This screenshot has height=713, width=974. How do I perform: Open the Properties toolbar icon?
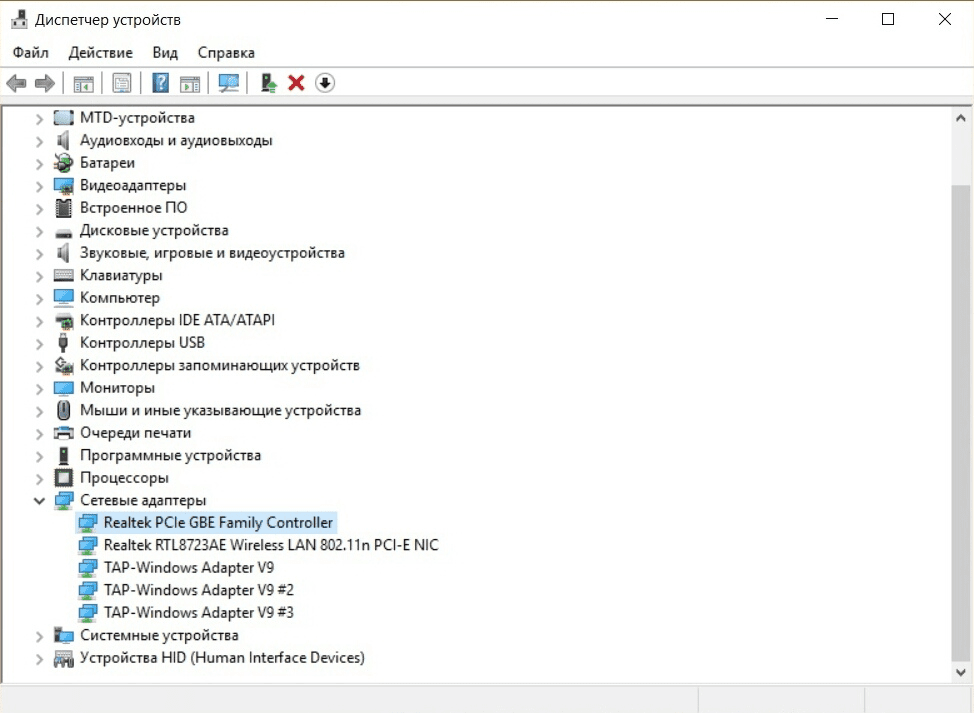tap(122, 83)
